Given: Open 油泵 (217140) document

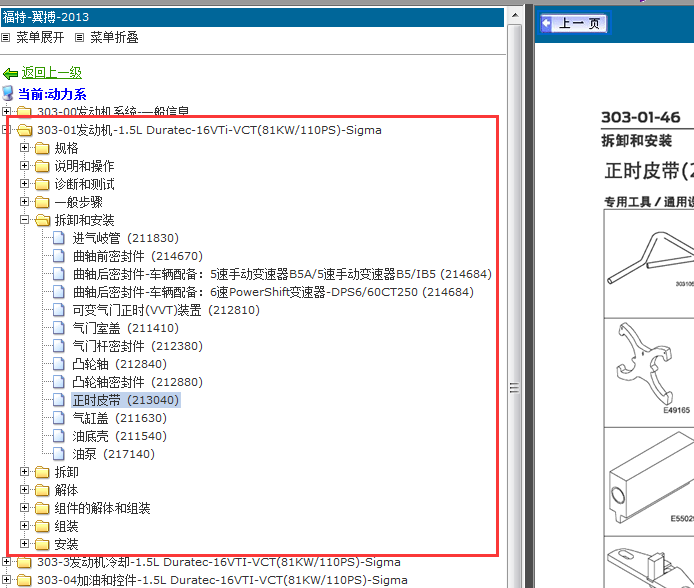Looking at the screenshot, I should [114, 454].
